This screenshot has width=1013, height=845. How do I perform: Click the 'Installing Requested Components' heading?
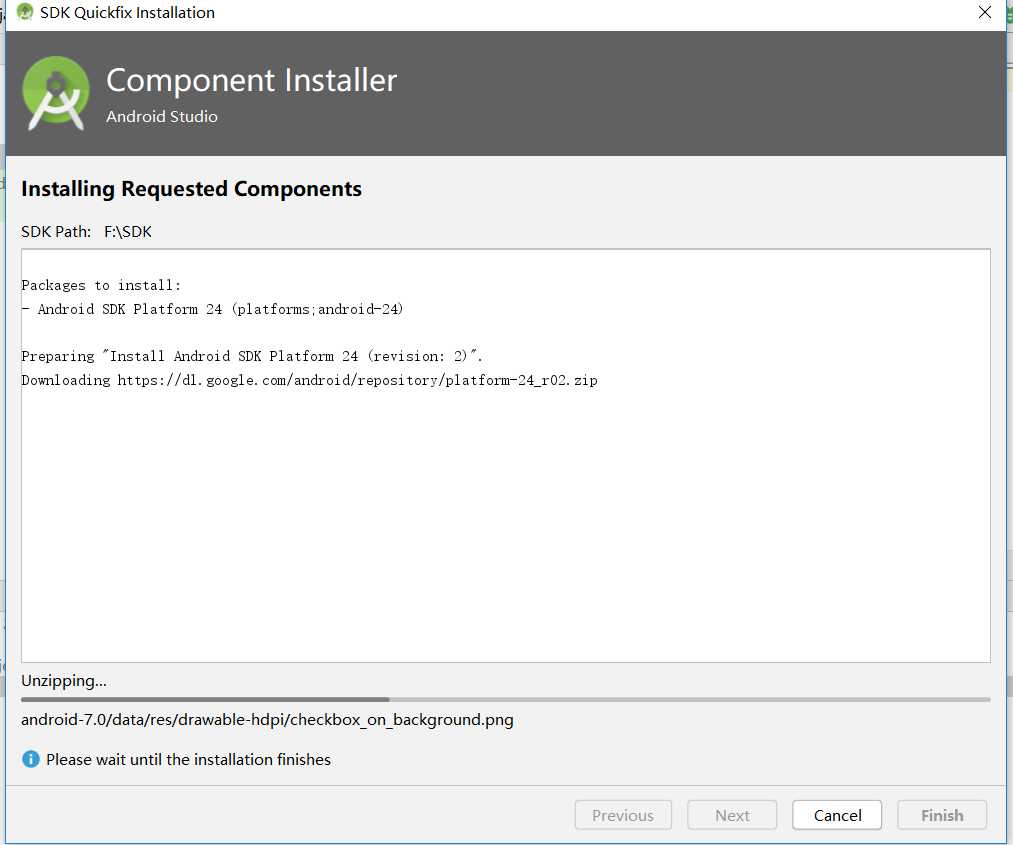point(191,189)
